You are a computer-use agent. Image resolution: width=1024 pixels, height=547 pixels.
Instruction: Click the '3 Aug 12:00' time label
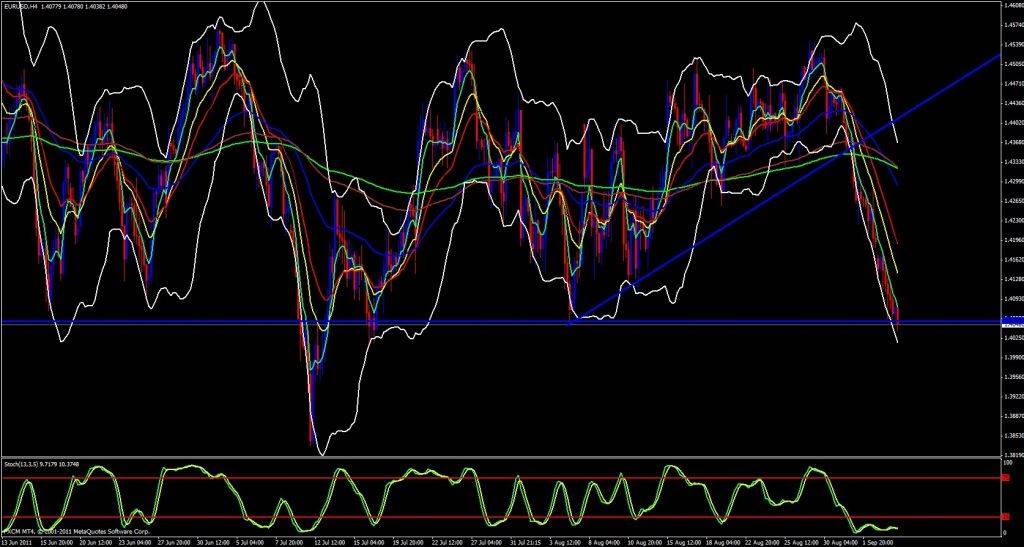(566, 542)
